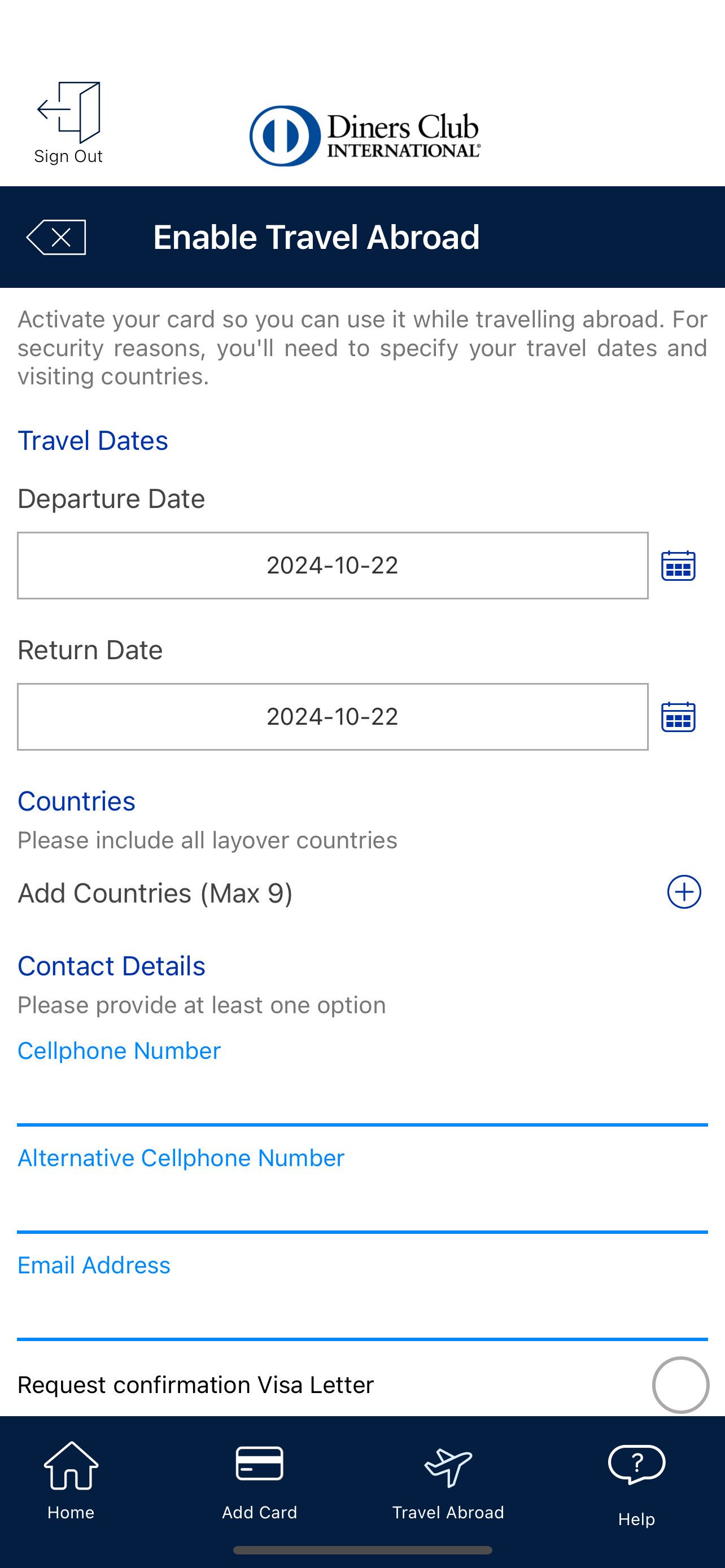Tap the Diners Club International logo
725x1568 pixels.
click(x=365, y=135)
